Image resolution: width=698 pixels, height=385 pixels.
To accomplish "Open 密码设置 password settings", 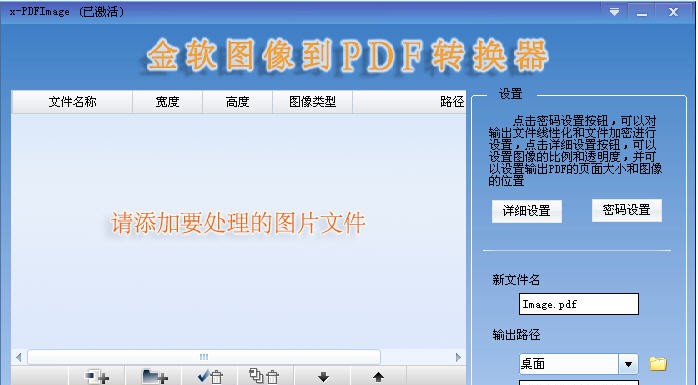I will 627,210.
